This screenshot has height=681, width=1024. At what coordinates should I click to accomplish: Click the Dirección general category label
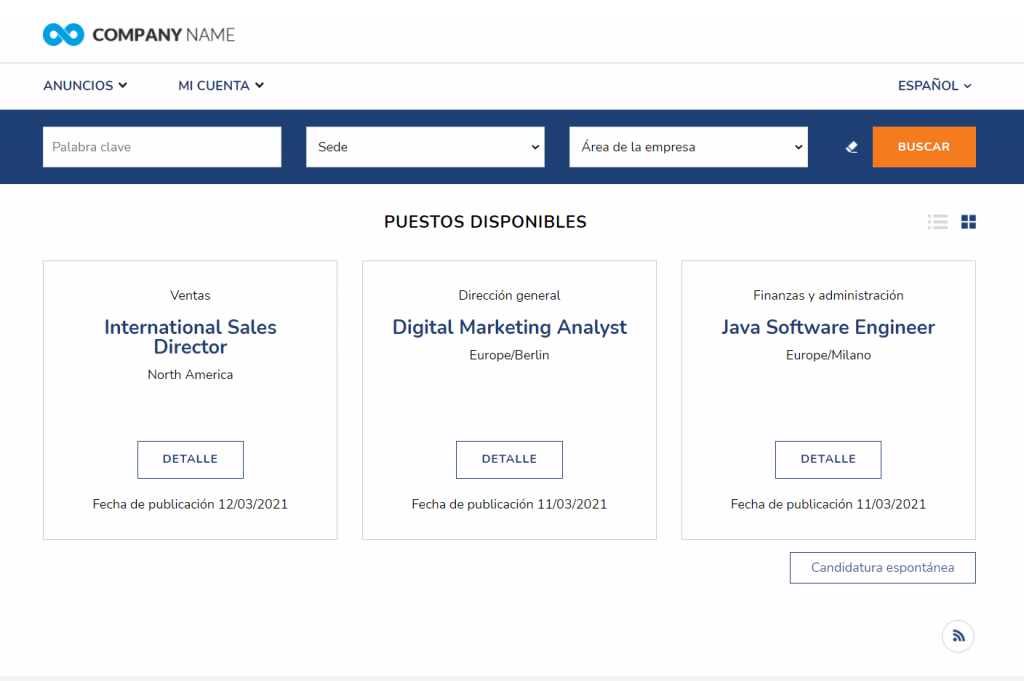[509, 295]
